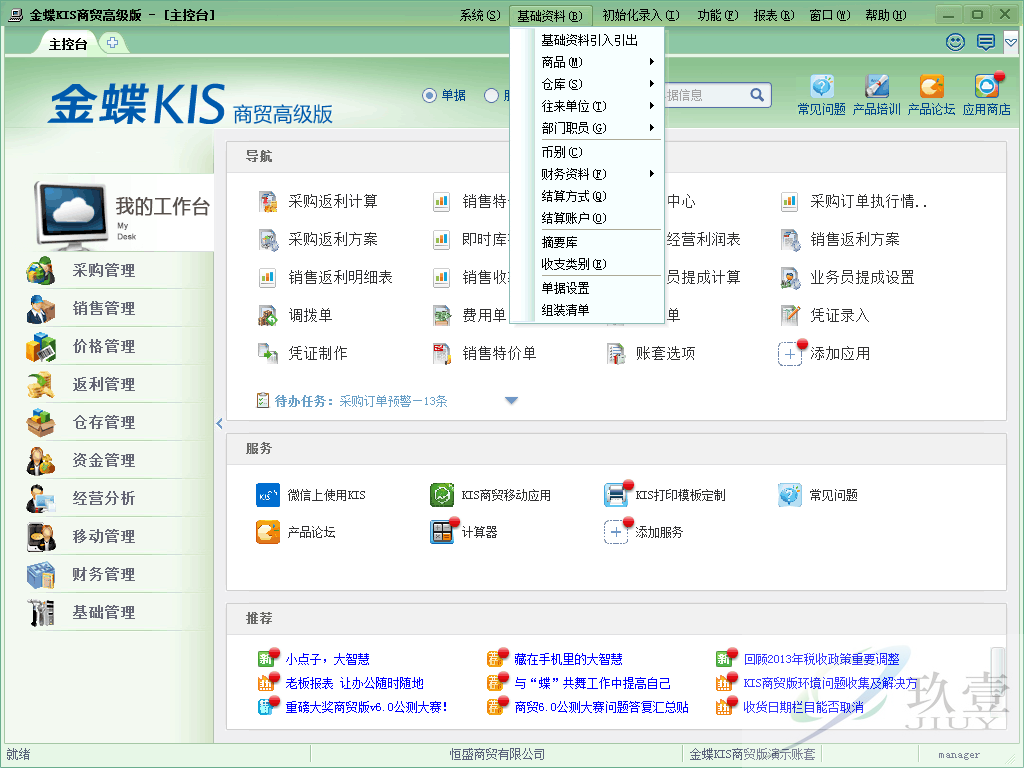Click 添加服务 plus icon
This screenshot has width=1024, height=768.
pyautogui.click(x=616, y=532)
